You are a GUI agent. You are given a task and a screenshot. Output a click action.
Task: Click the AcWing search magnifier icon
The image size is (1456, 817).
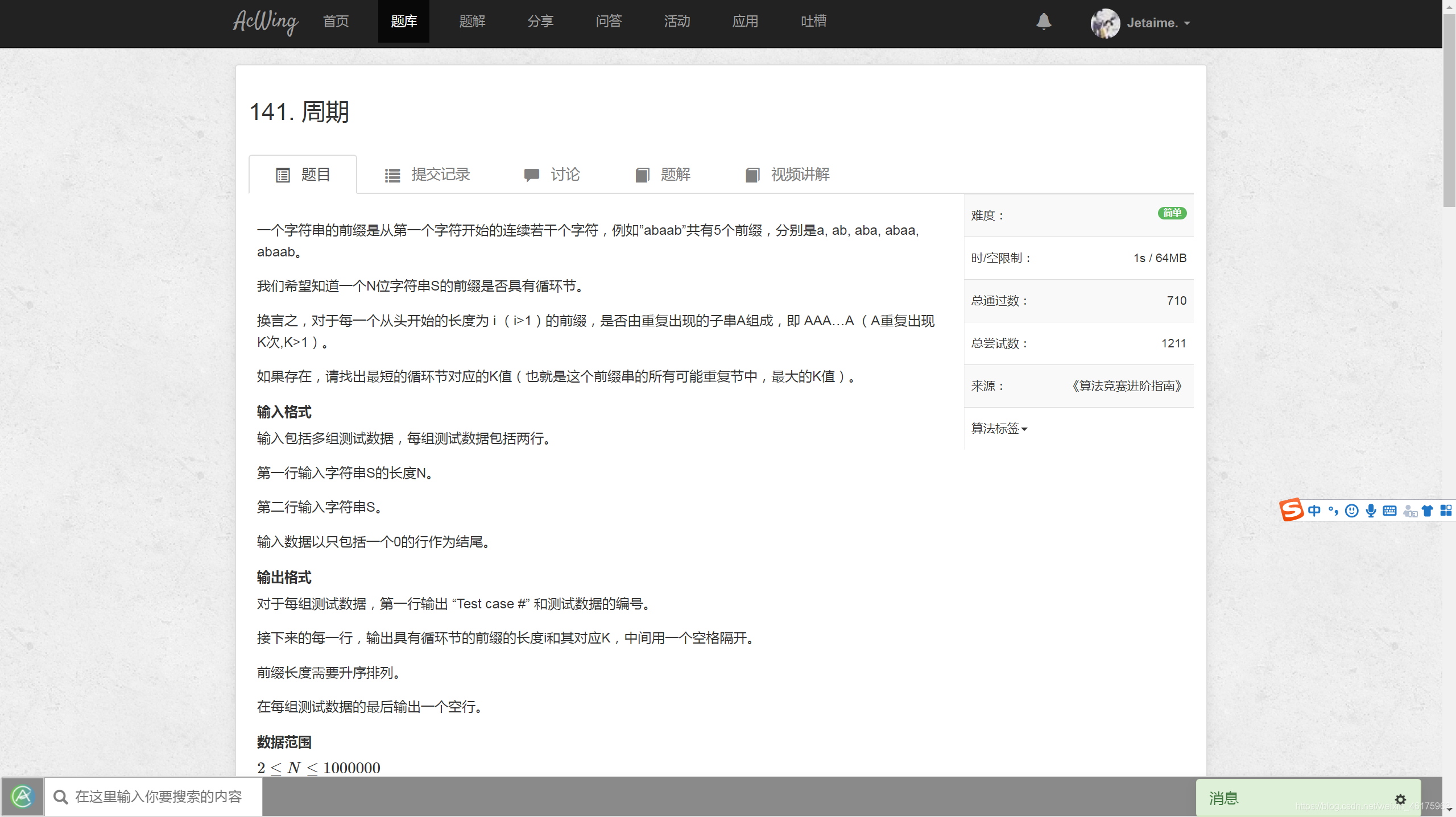tap(60, 797)
